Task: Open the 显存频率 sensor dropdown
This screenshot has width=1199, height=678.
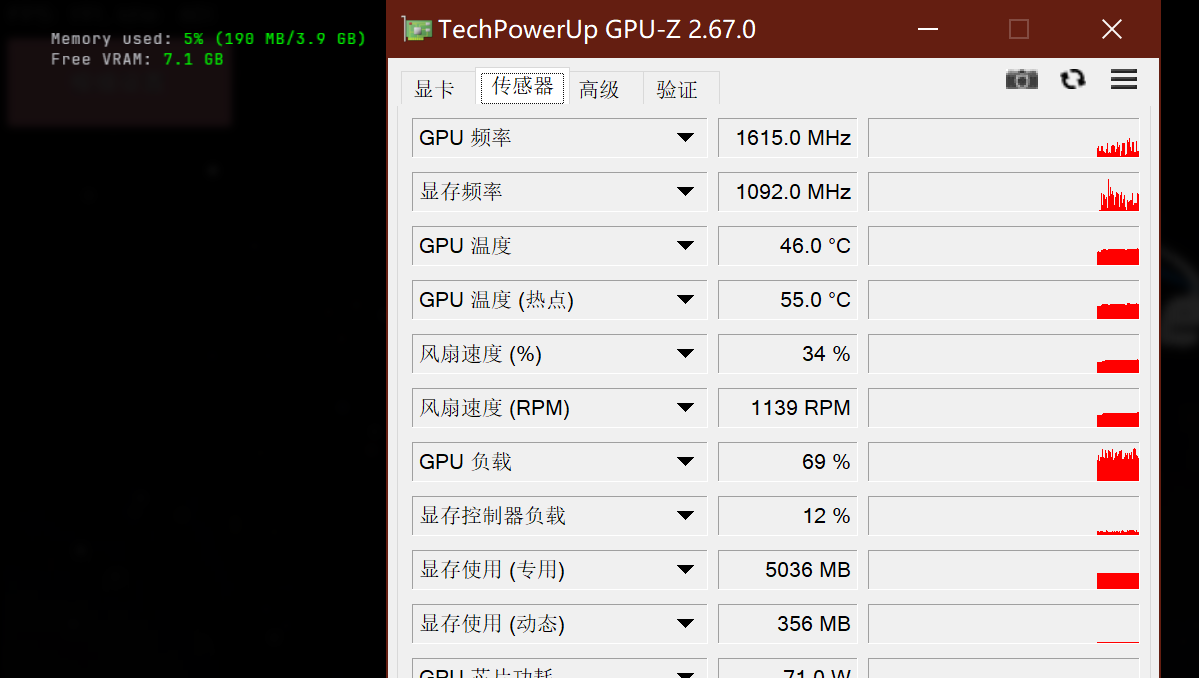Action: point(685,192)
